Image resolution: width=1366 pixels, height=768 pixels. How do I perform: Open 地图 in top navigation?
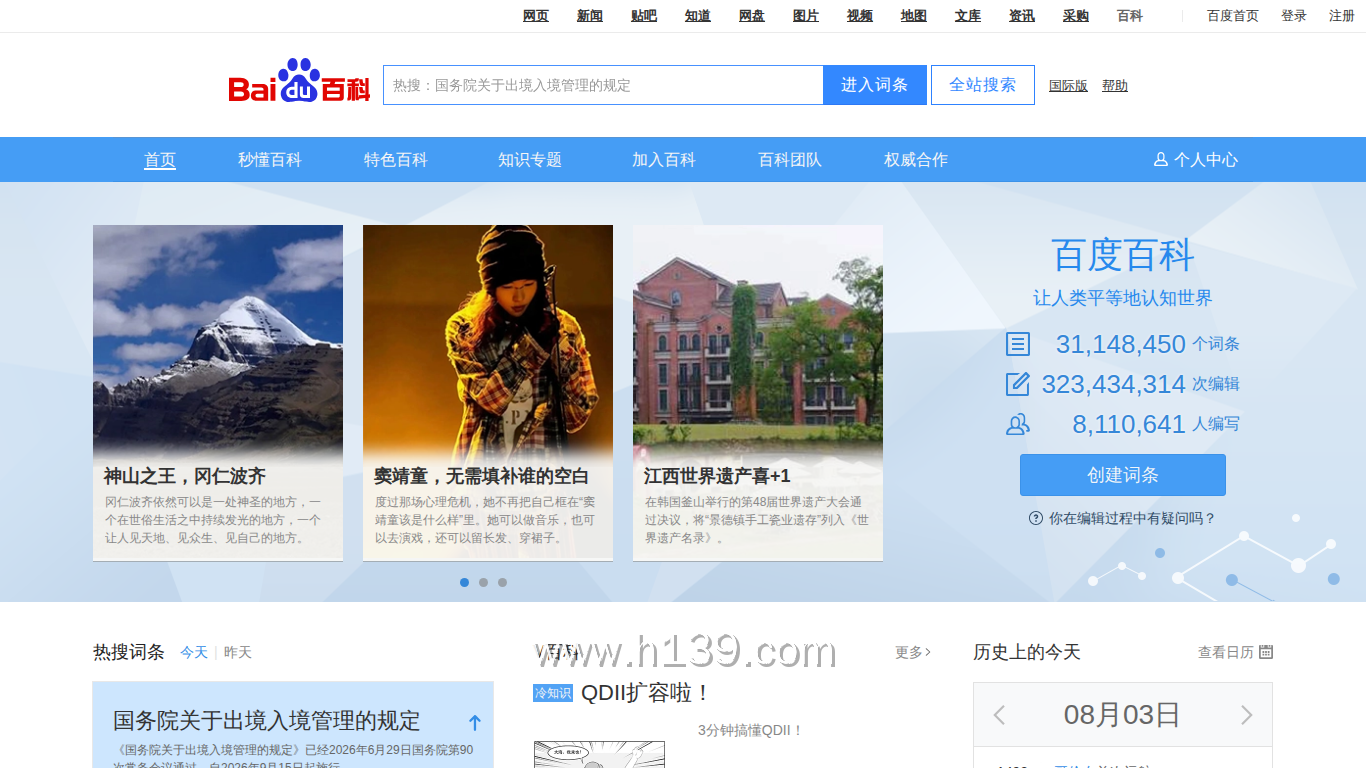pyautogui.click(x=914, y=16)
